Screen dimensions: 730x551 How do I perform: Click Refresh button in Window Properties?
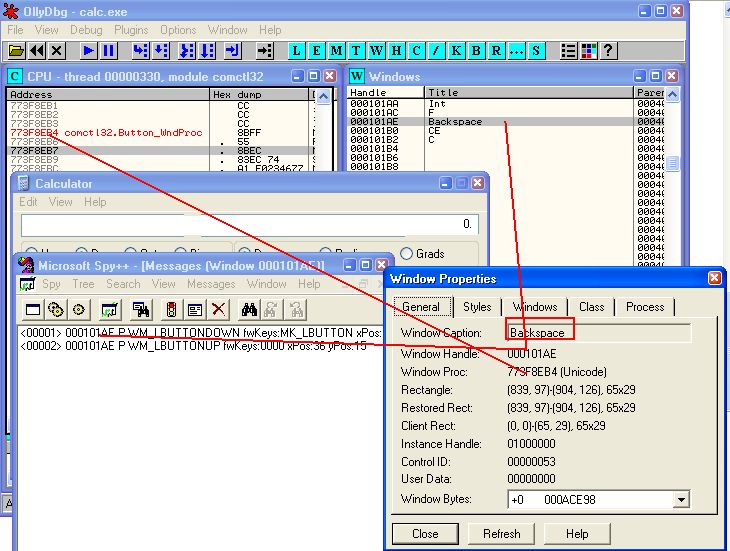tap(501, 533)
